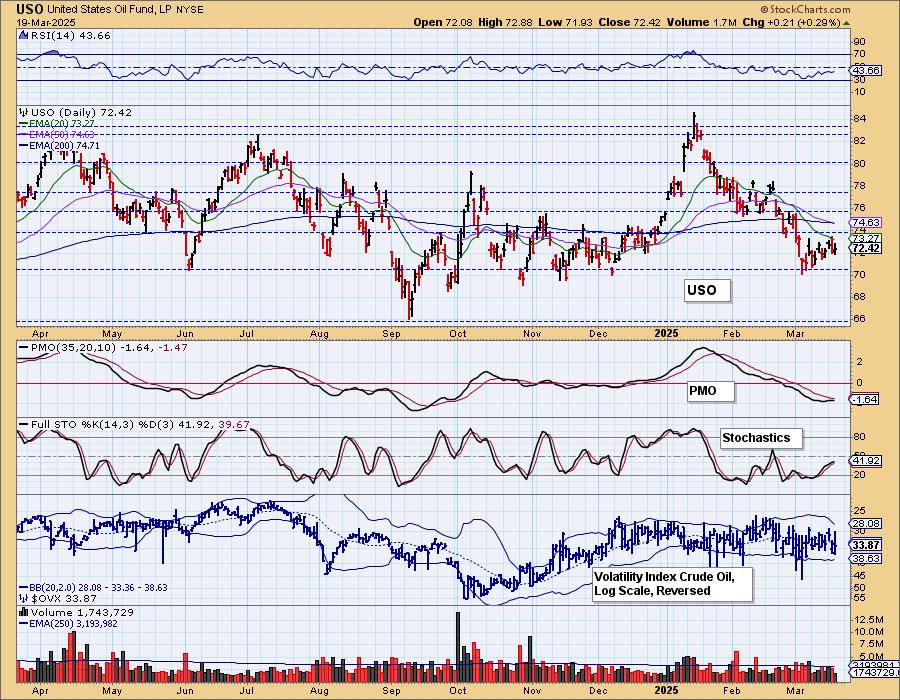900x700 pixels.
Task: Click the $OVX 33.87 legend text
Action: tap(64, 598)
